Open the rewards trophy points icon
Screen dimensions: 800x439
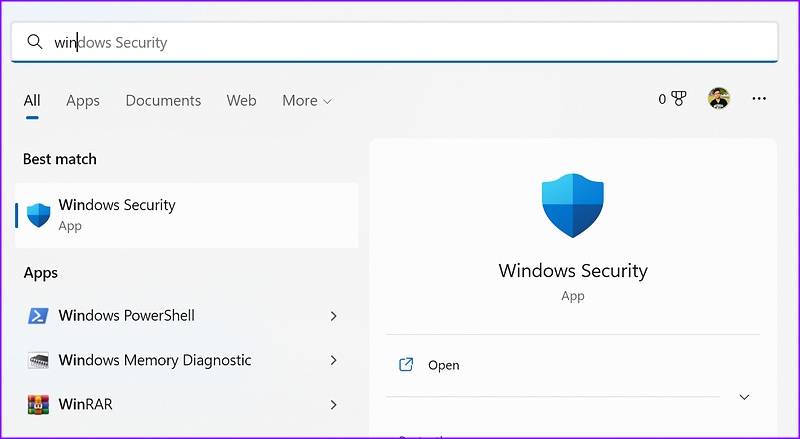coord(678,99)
